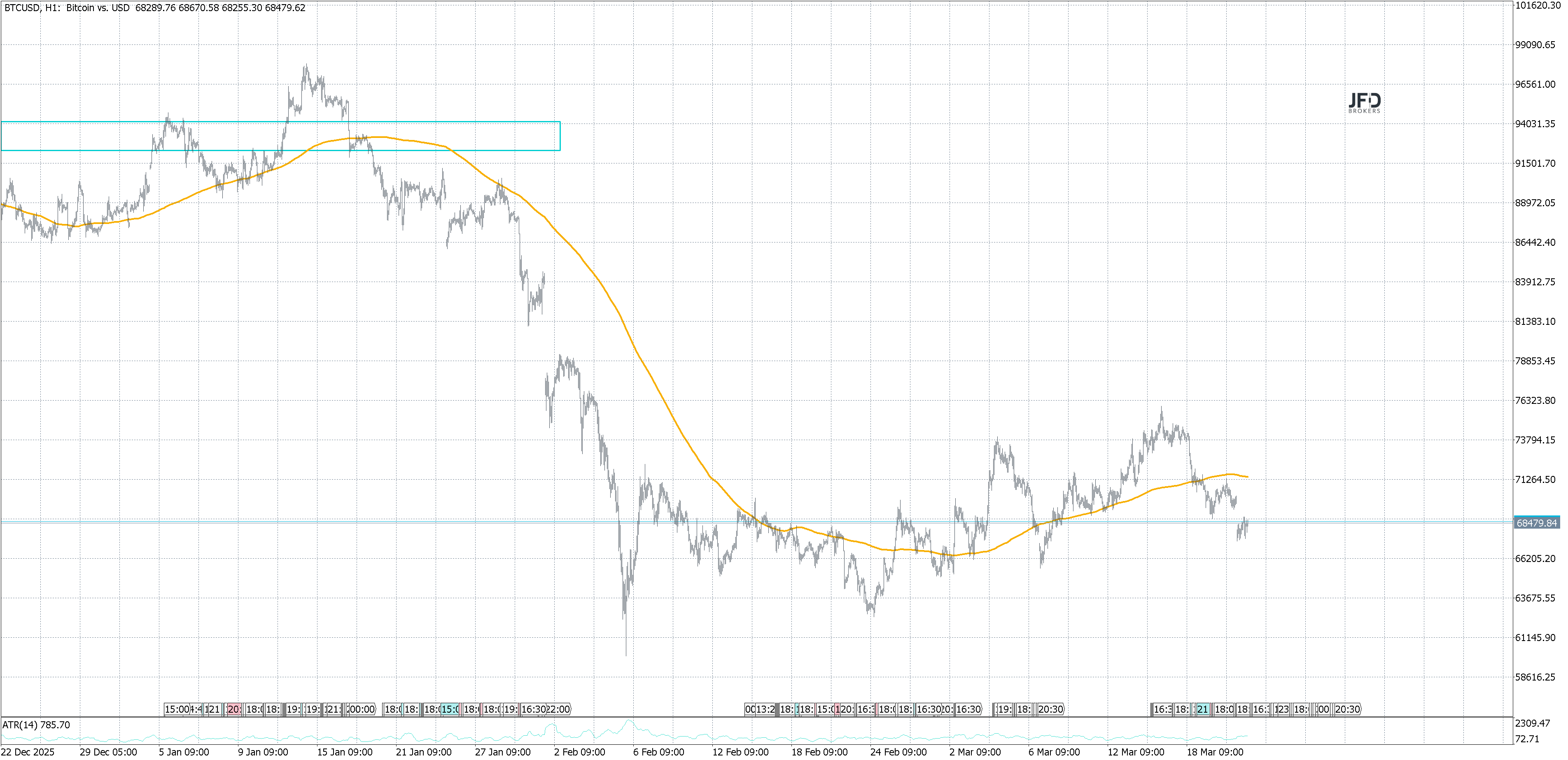Click the 2 Feb 09:00 date label
The image size is (1568, 760).
tap(579, 752)
